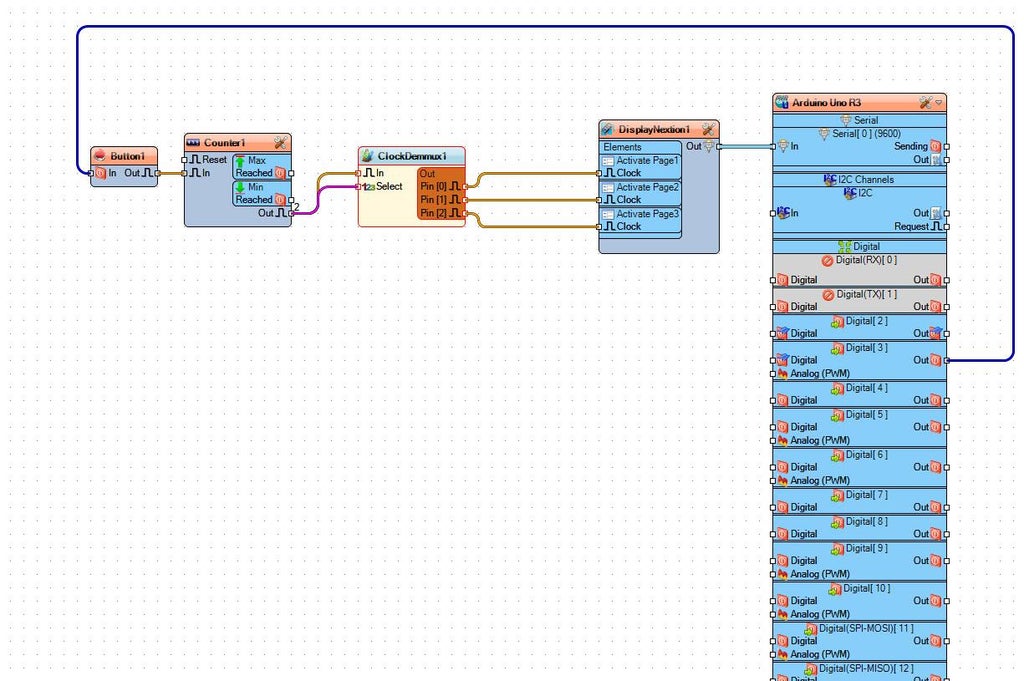The height and width of the screenshot is (681, 1024).
Task: Click the Button1 Out pin
Action: [x=157, y=173]
